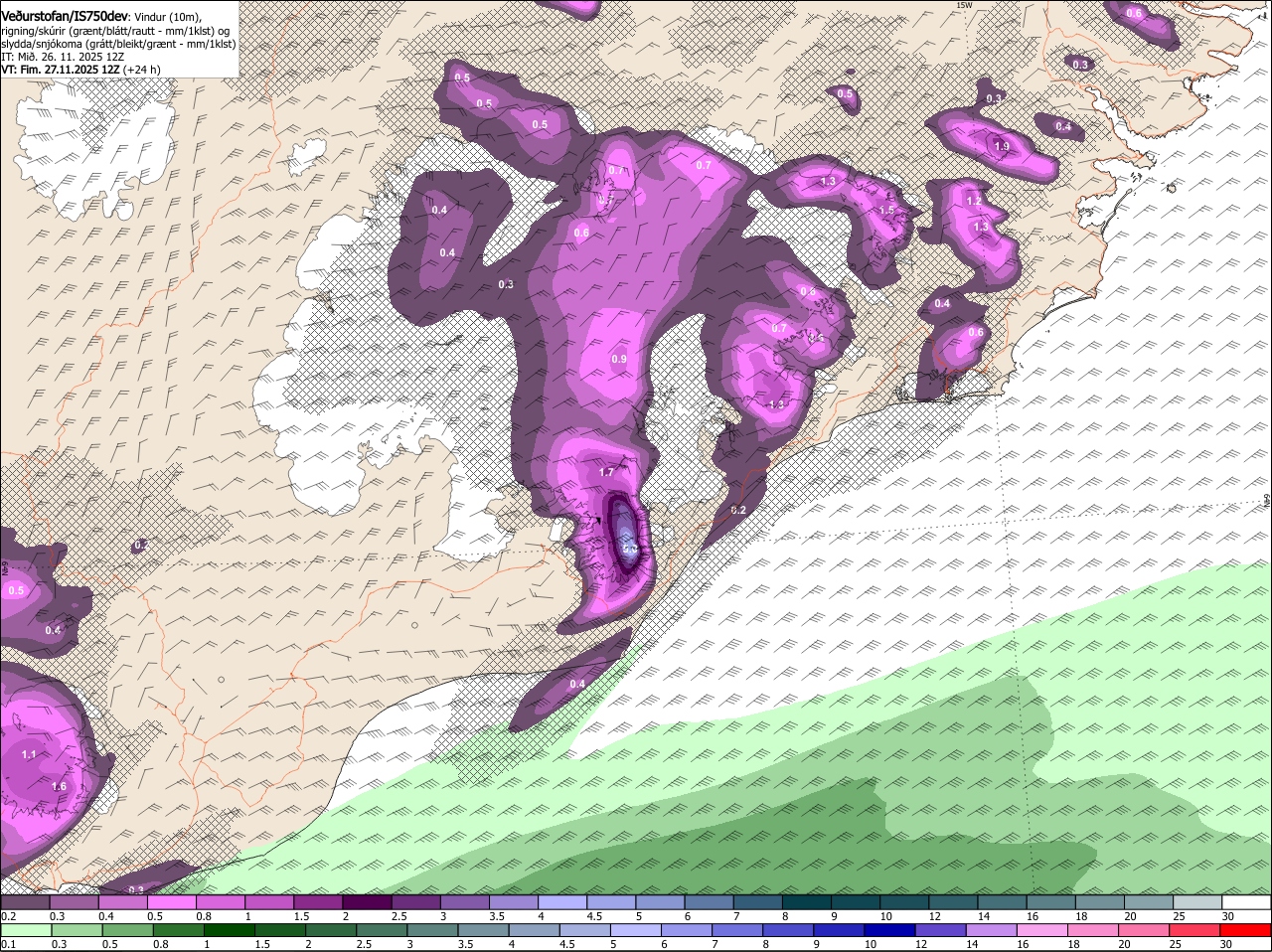This screenshot has width=1272, height=952.
Task: Select pure red lower legend swatch labeled 30
Action: pyautogui.click(x=1246, y=930)
